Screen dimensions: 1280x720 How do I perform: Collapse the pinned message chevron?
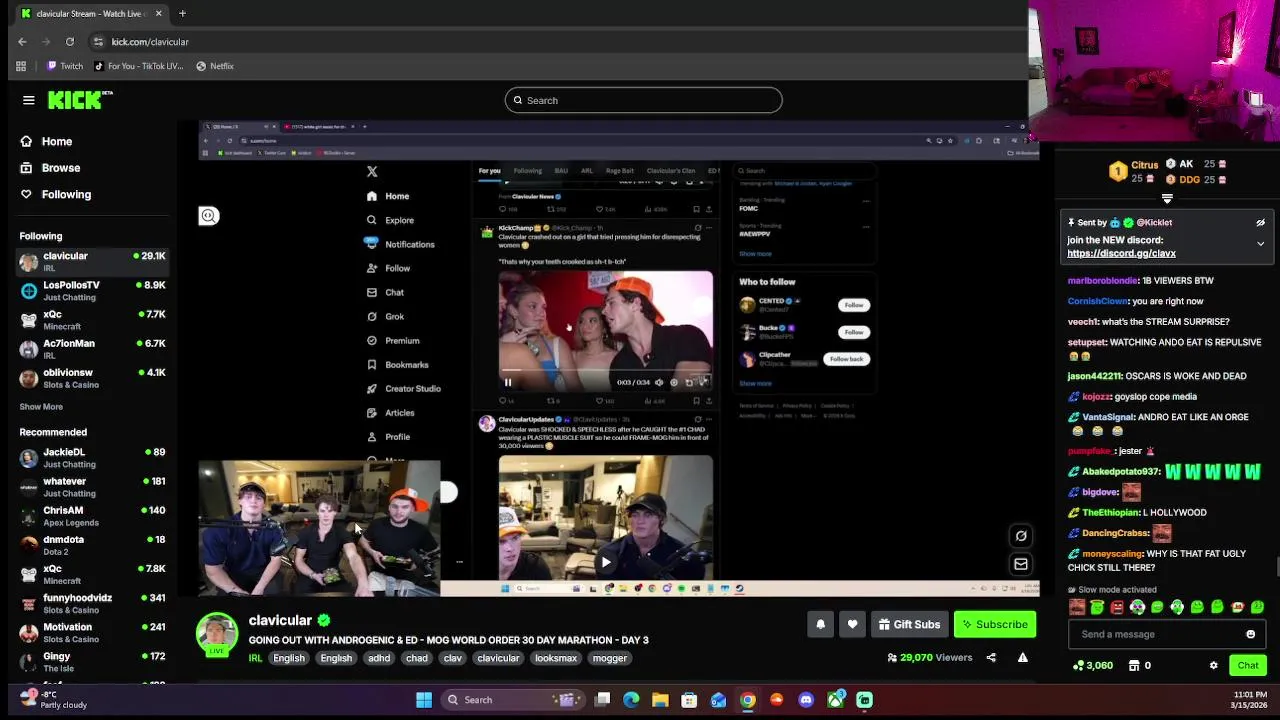coord(1260,243)
